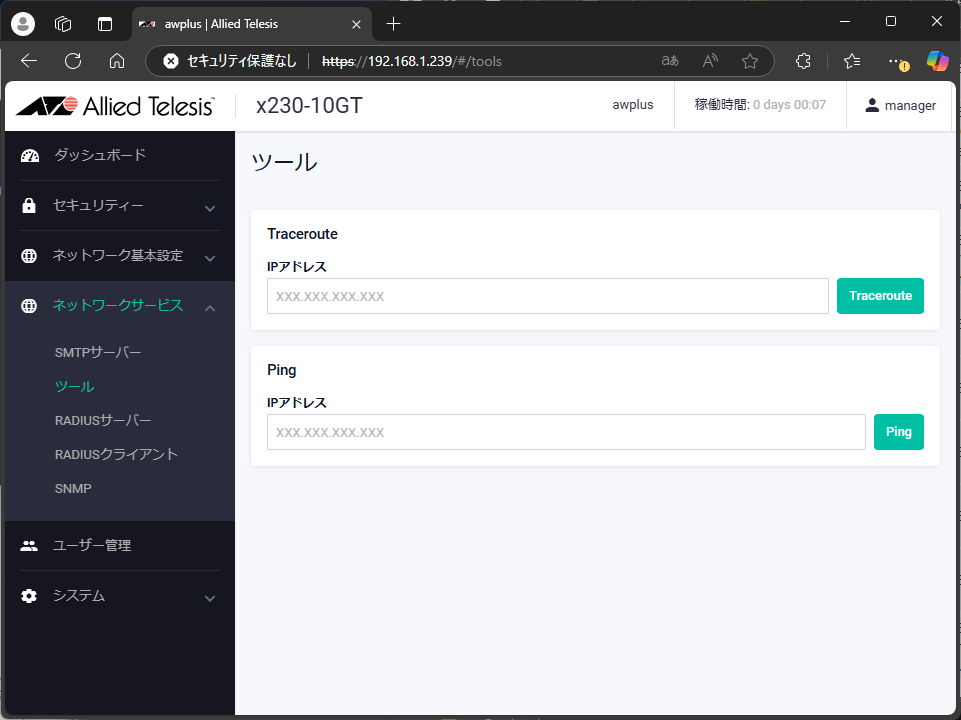The height and width of the screenshot is (720, 961).
Task: Click the user management people icon
Action: [29, 546]
